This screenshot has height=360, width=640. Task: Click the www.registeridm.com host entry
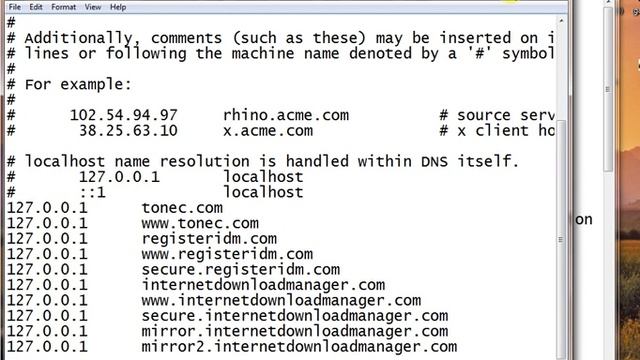coord(227,254)
